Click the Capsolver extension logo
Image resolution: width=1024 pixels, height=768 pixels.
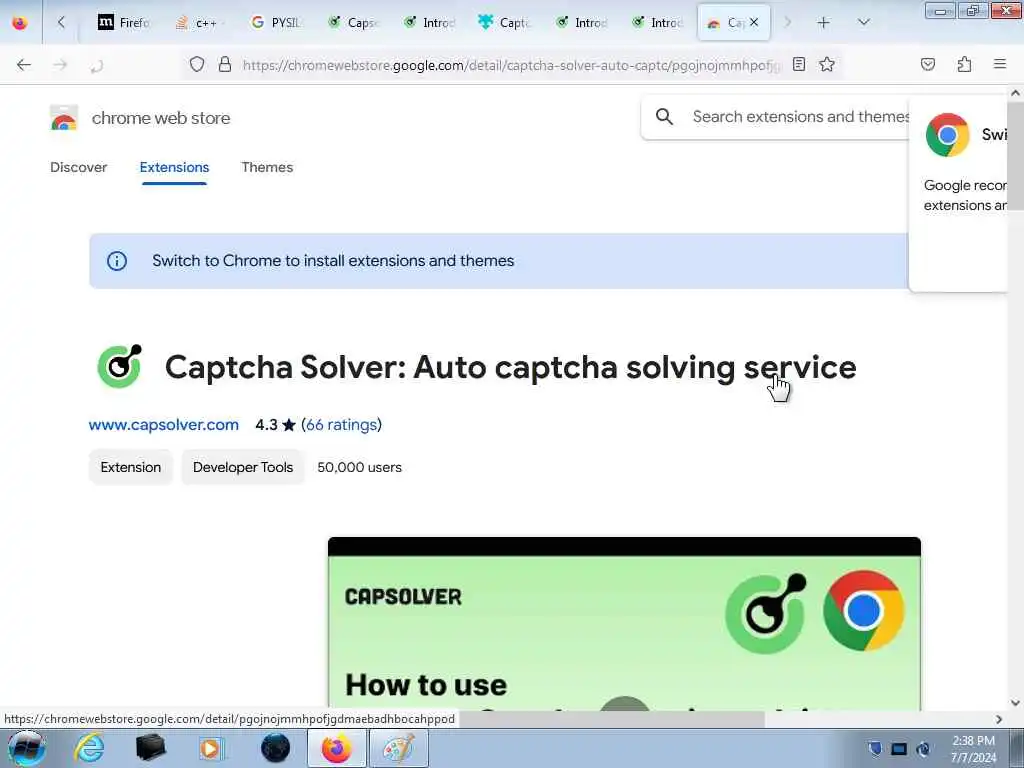pyautogui.click(x=120, y=366)
